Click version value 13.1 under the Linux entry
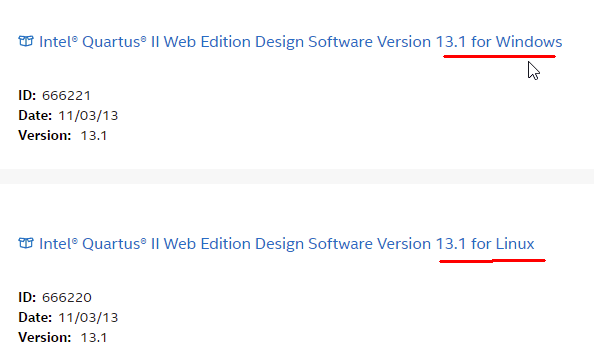Screen dimensions: 594x361 (x=94, y=338)
